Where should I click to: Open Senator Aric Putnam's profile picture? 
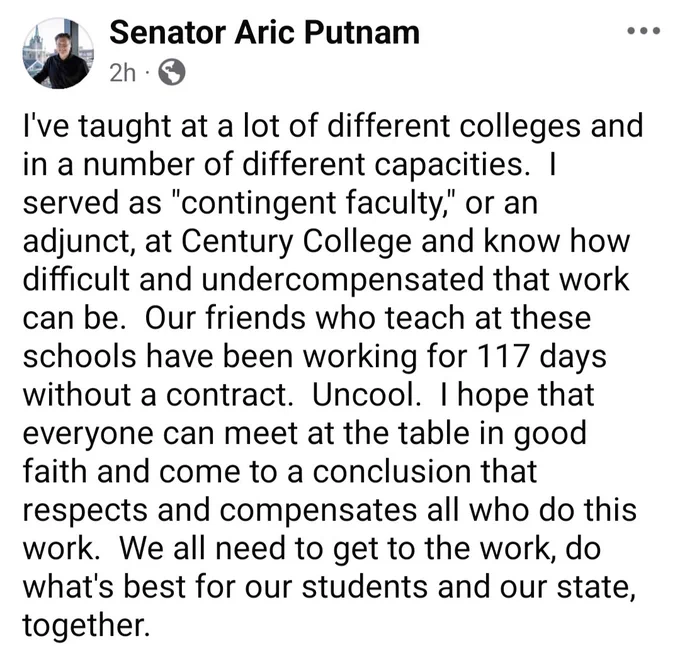pyautogui.click(x=58, y=53)
